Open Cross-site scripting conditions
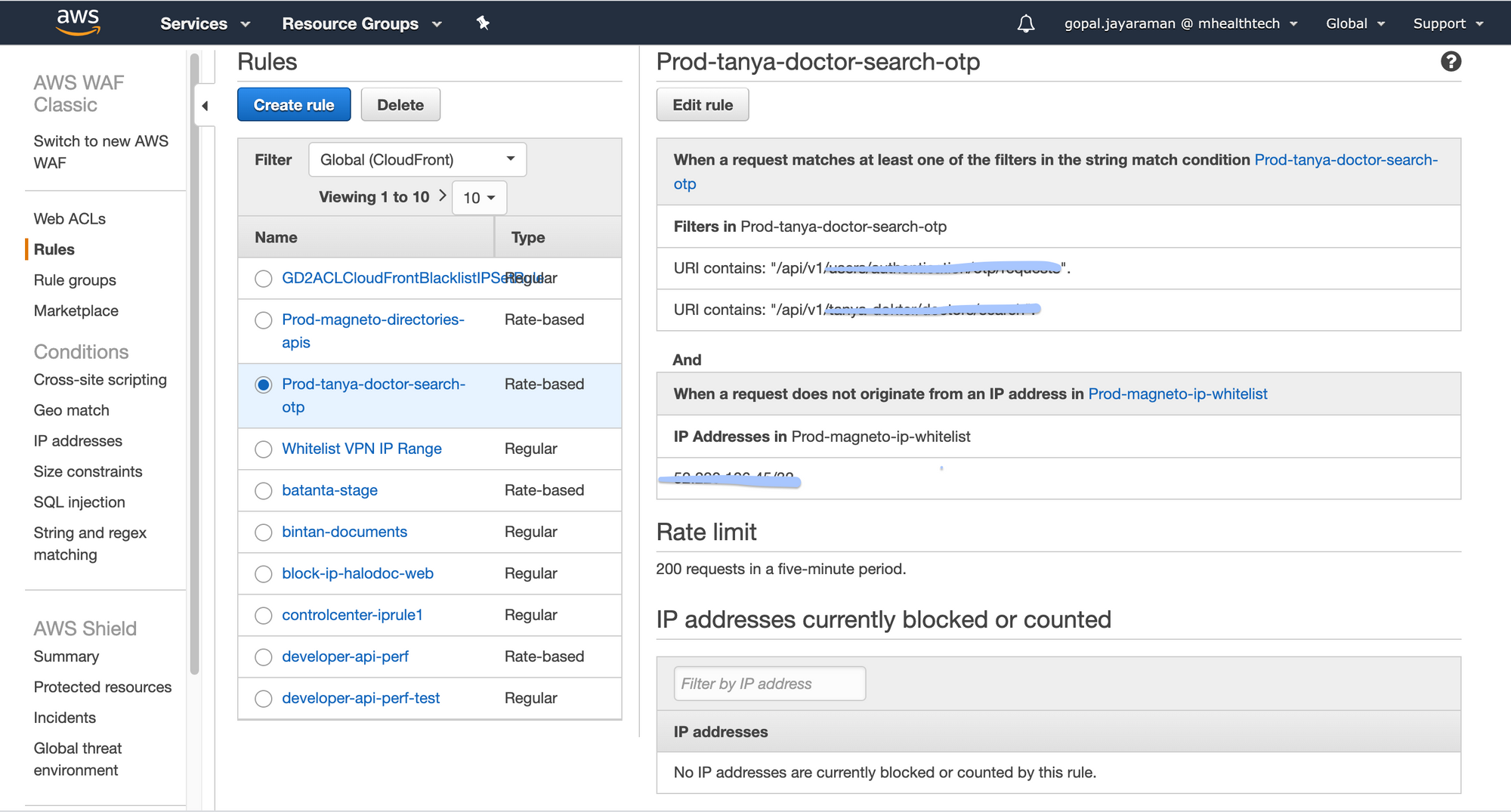The height and width of the screenshot is (812, 1511). (100, 380)
